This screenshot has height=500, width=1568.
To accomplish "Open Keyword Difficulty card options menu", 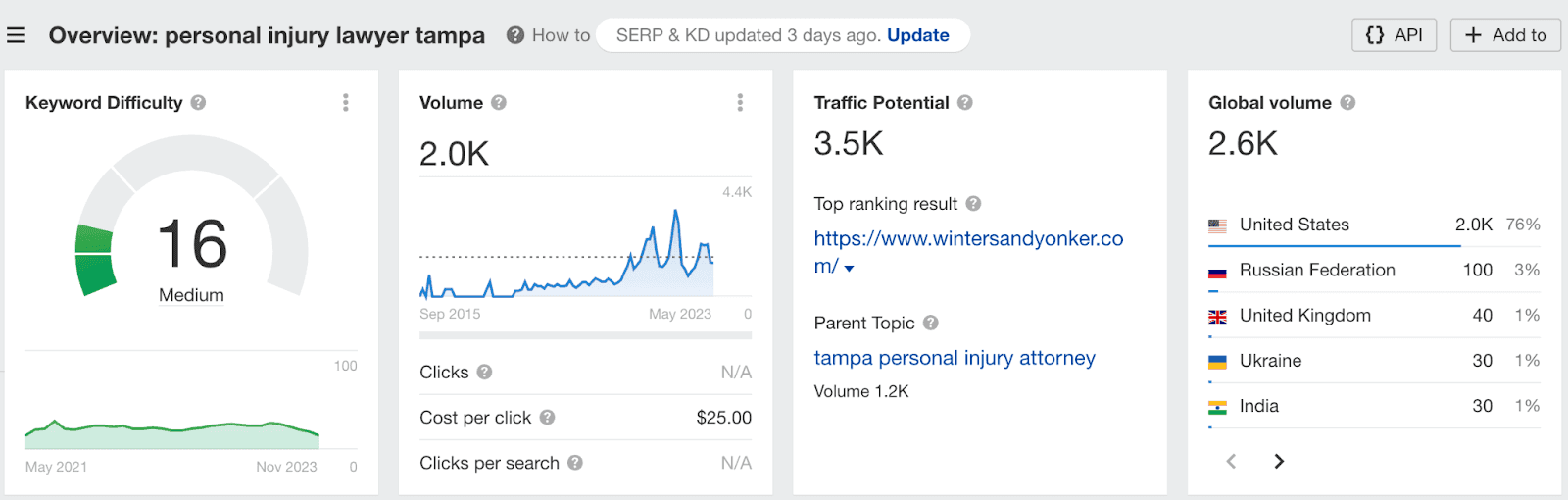I will [x=346, y=103].
